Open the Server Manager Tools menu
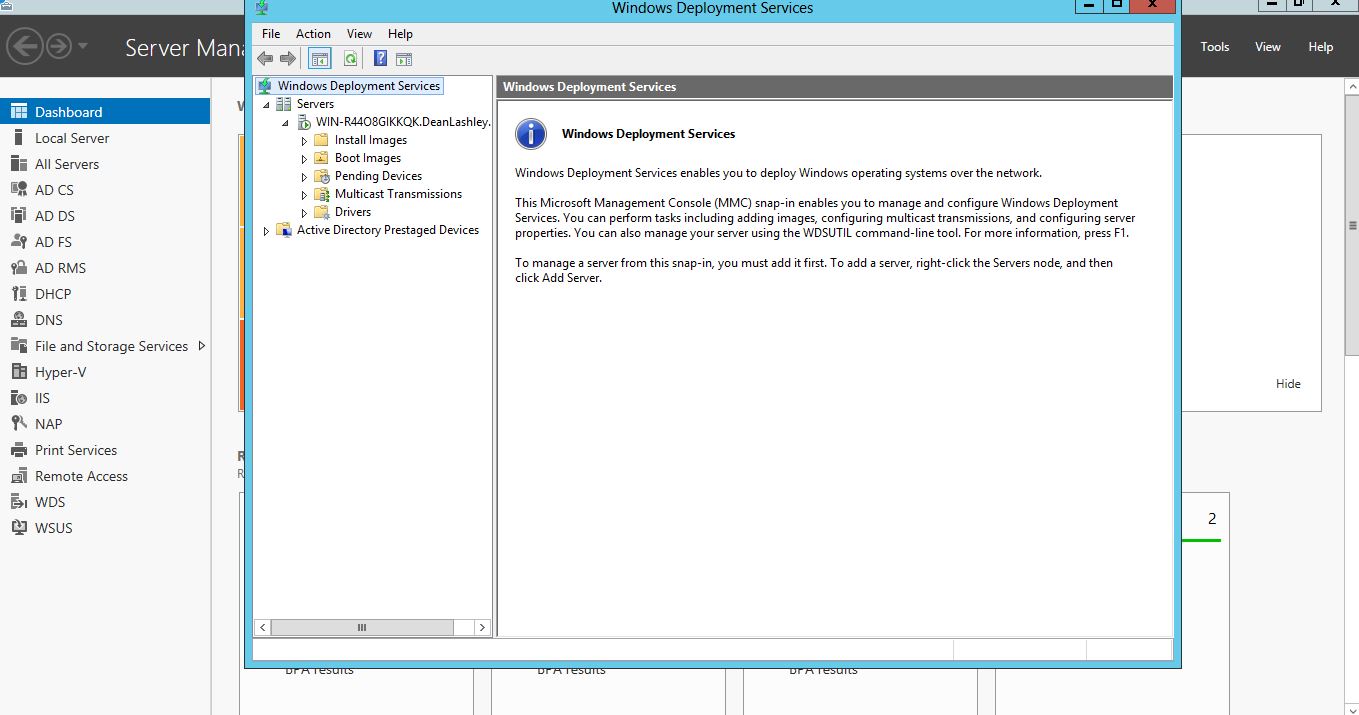 [1214, 47]
